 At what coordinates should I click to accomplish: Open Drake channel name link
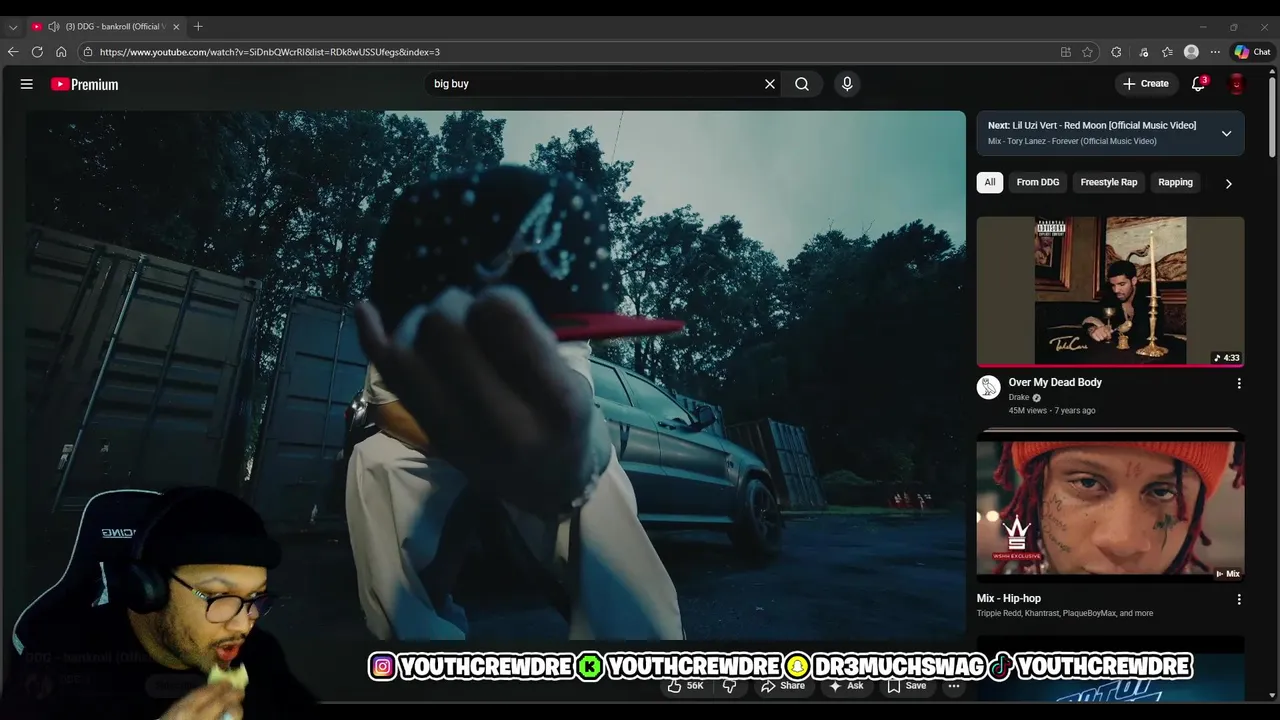(1019, 397)
